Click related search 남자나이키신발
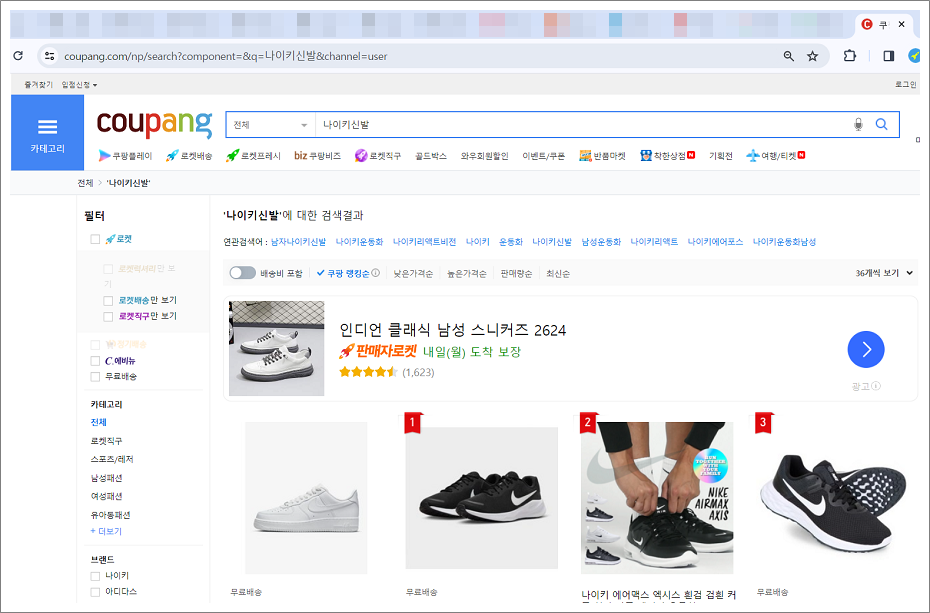Image resolution: width=930 pixels, height=613 pixels. (298, 242)
